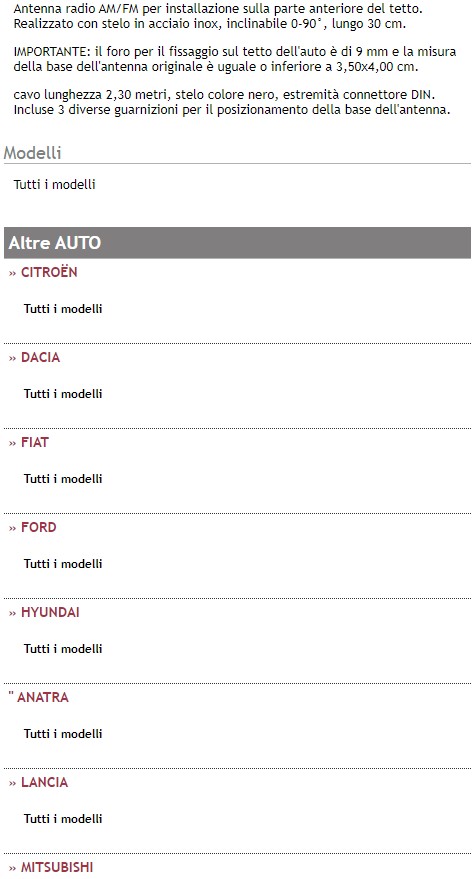Open the CITROËN brand link
This screenshot has height=879, width=473.
[49, 272]
